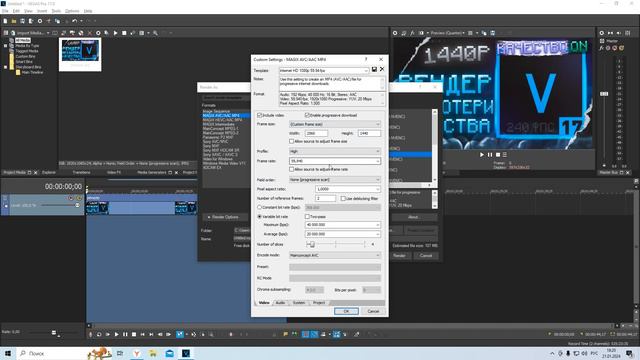This screenshot has width=640, height=360.
Task: Click Render button in Render As window
Action: (x=399, y=256)
